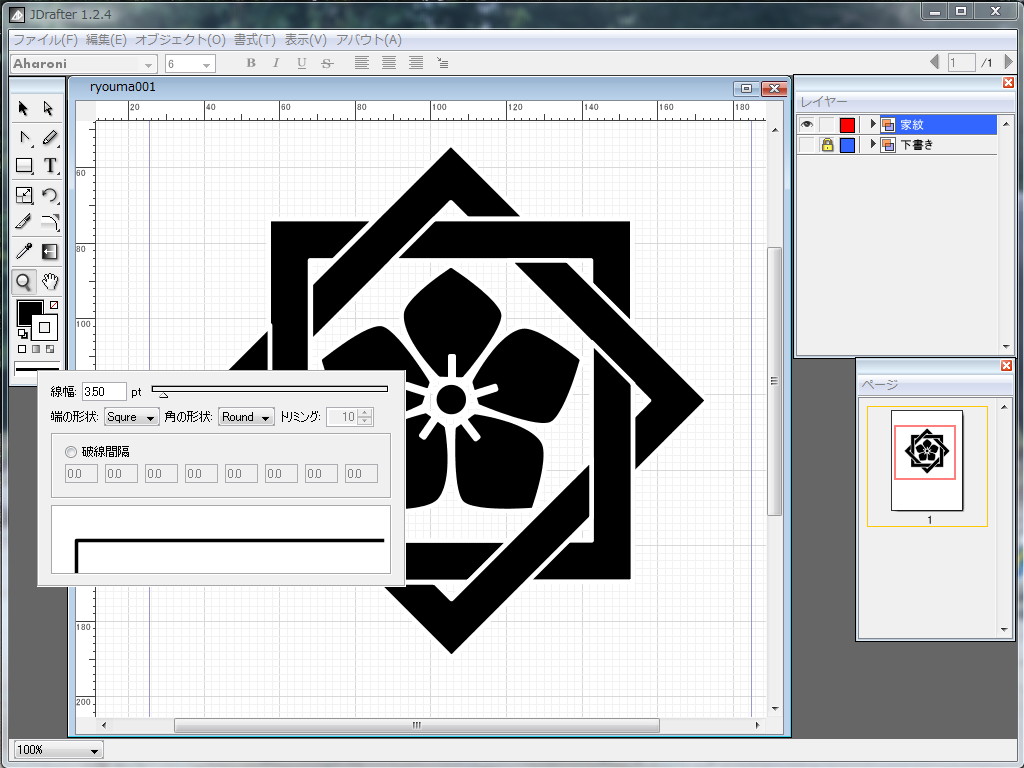
Task: Open the 角の形状 Round dropdown
Action: (x=246, y=417)
